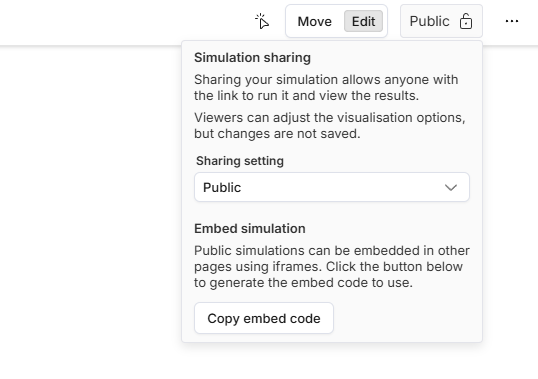
Task: Toggle the Public sharing button in toolbar
Action: [441, 21]
